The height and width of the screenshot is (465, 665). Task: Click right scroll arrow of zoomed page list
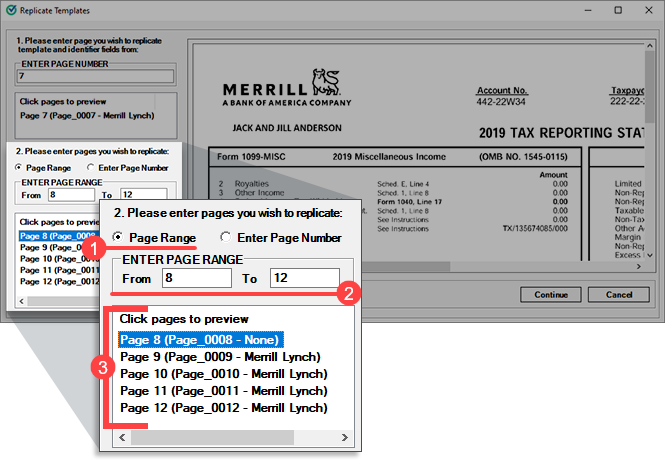click(x=344, y=437)
